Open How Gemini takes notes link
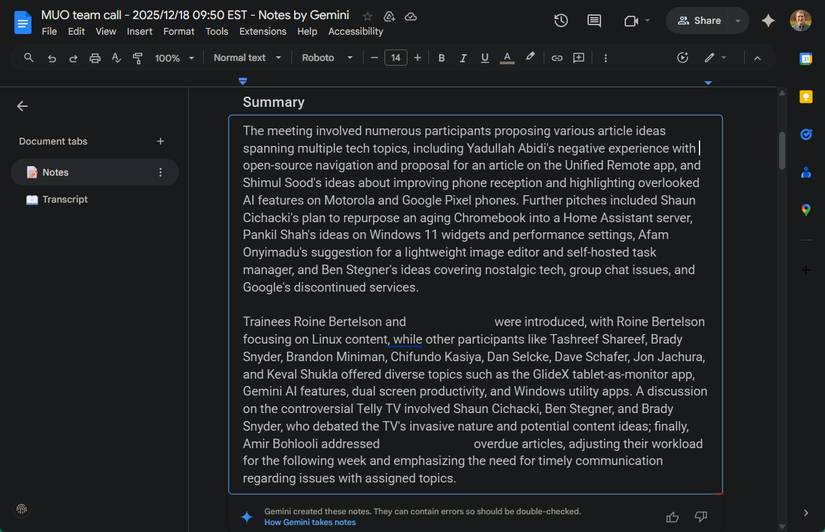 click(x=309, y=522)
